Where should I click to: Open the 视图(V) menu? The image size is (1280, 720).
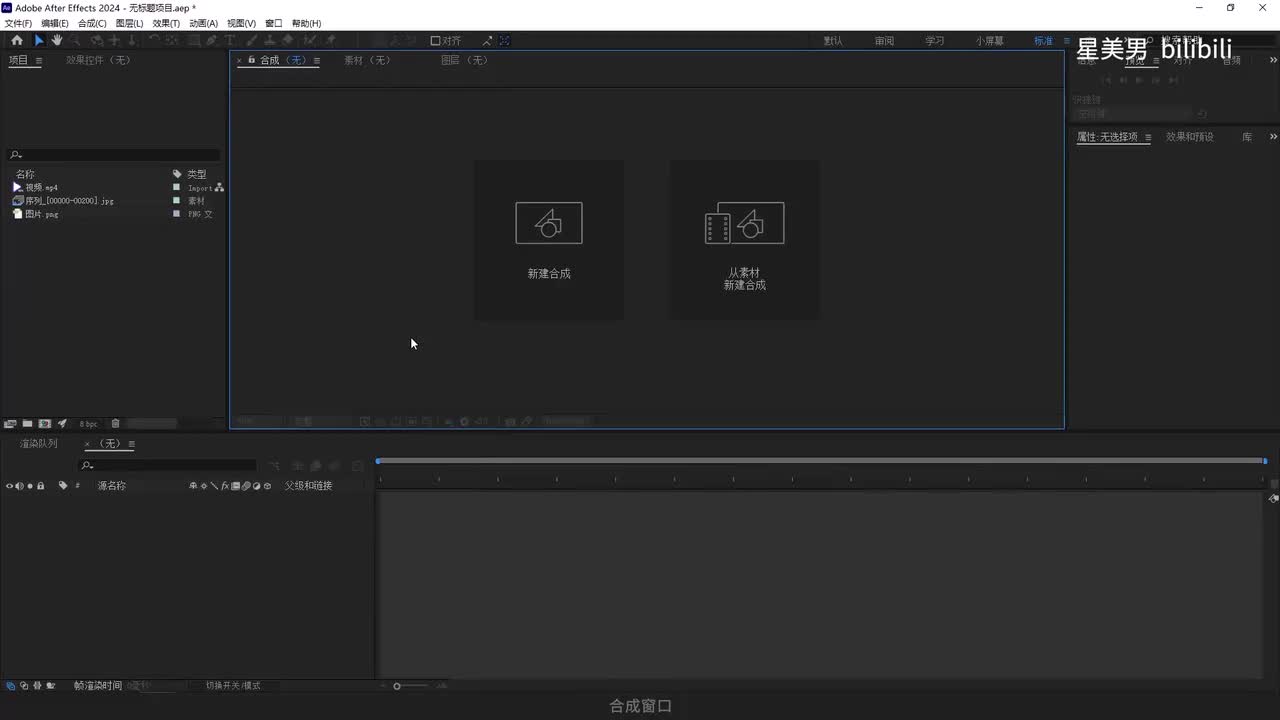pyautogui.click(x=241, y=23)
